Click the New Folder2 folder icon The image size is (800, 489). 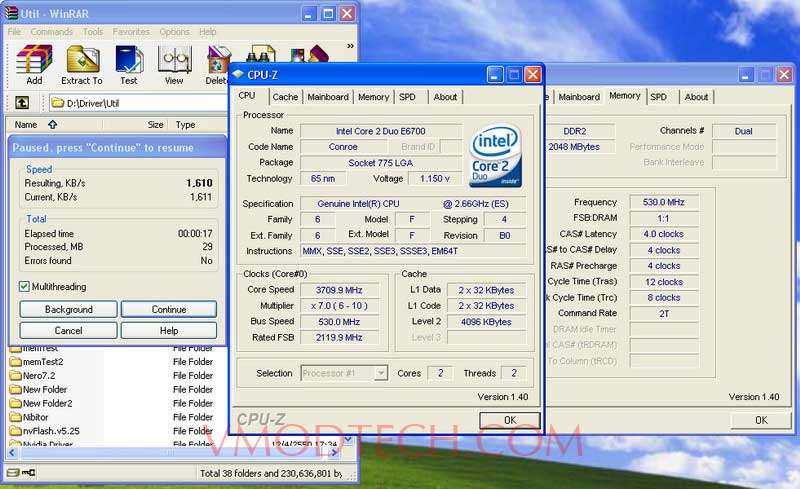tap(15, 403)
